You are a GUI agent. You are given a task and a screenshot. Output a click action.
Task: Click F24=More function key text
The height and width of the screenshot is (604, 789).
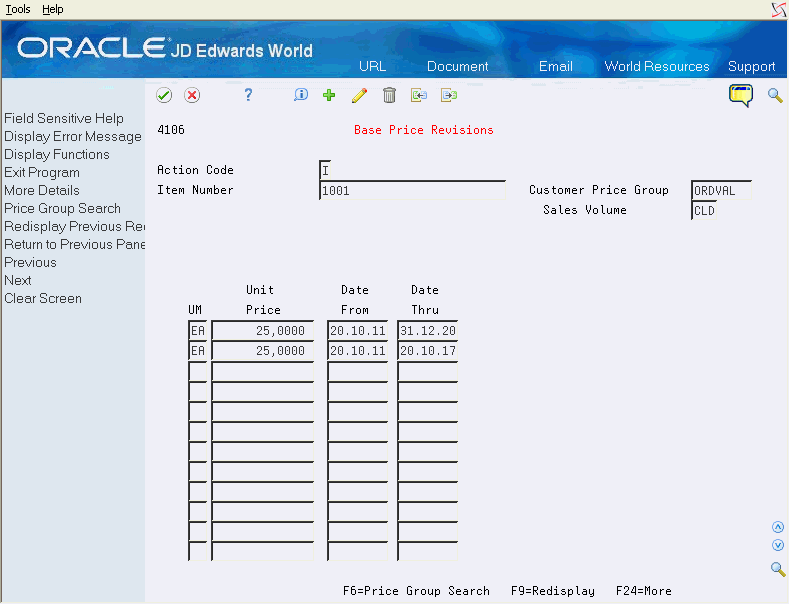tap(644, 591)
